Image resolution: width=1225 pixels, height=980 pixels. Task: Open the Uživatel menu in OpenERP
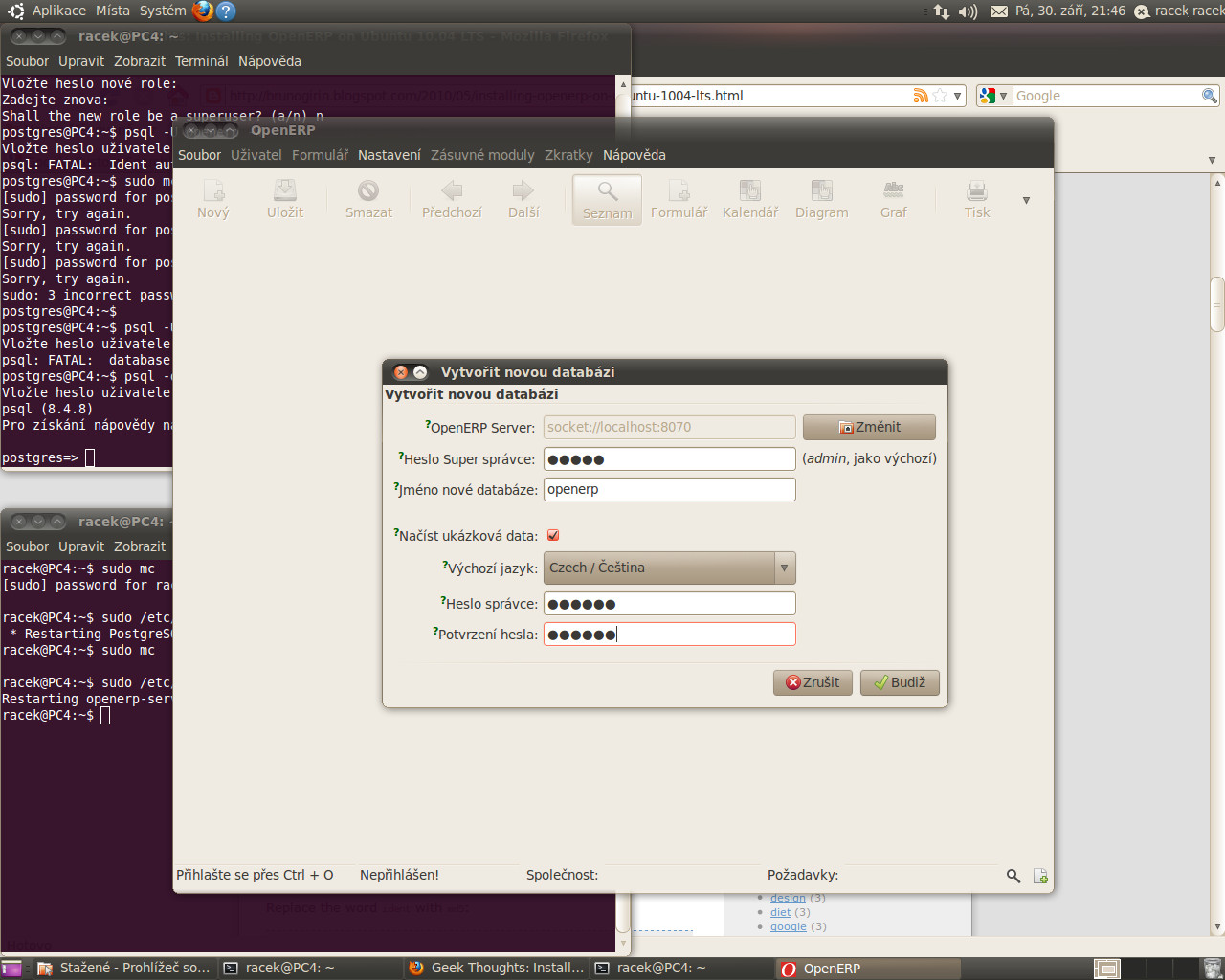pyautogui.click(x=256, y=155)
